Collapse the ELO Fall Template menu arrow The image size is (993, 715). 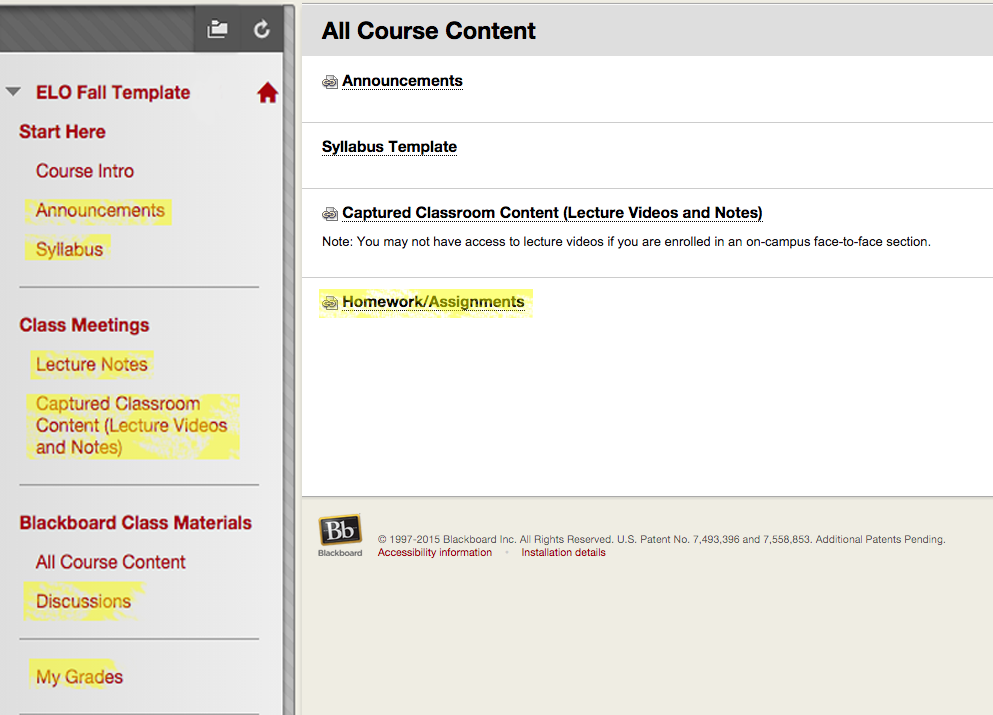(x=13, y=92)
